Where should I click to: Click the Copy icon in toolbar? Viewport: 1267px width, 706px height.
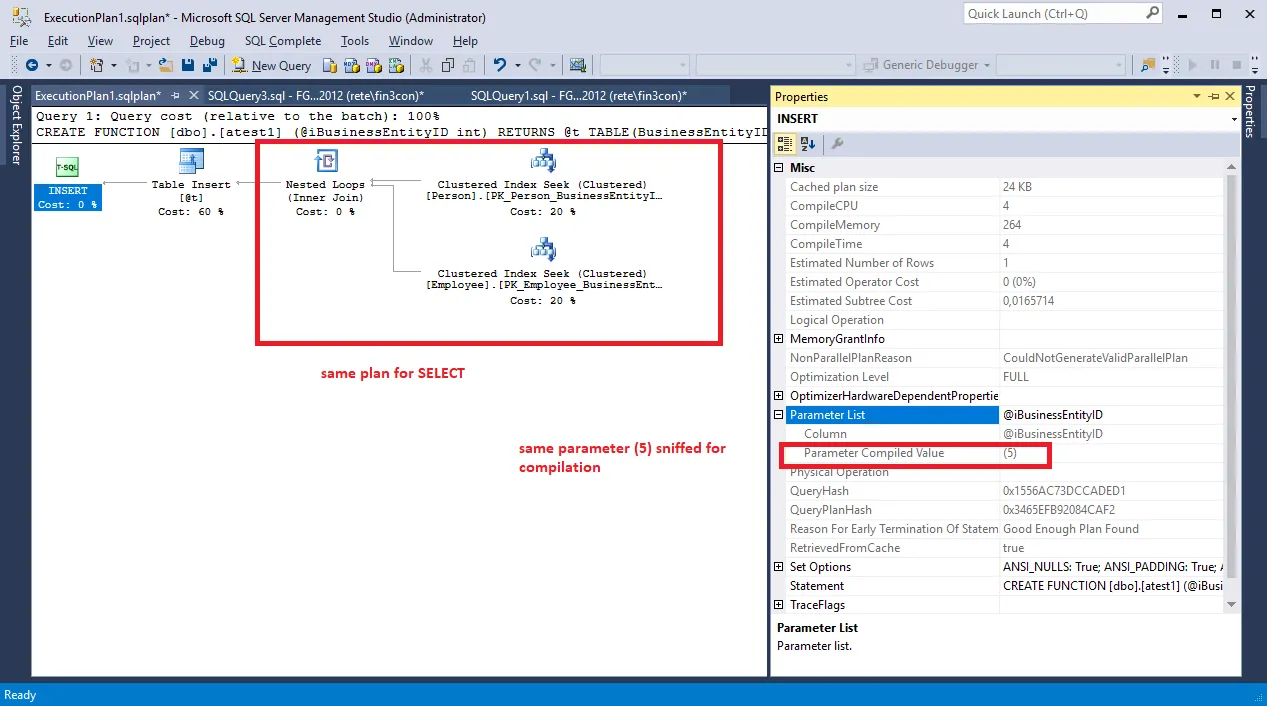[447, 65]
